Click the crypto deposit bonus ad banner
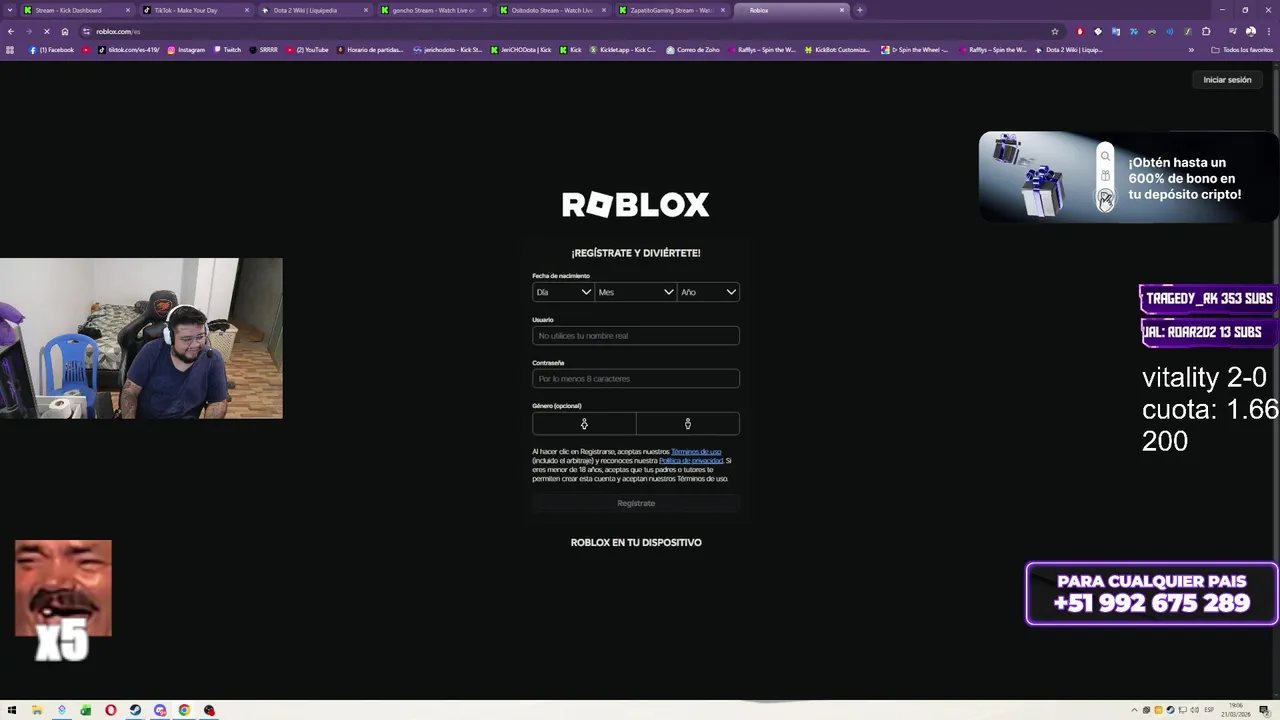1280x720 pixels. point(1128,177)
